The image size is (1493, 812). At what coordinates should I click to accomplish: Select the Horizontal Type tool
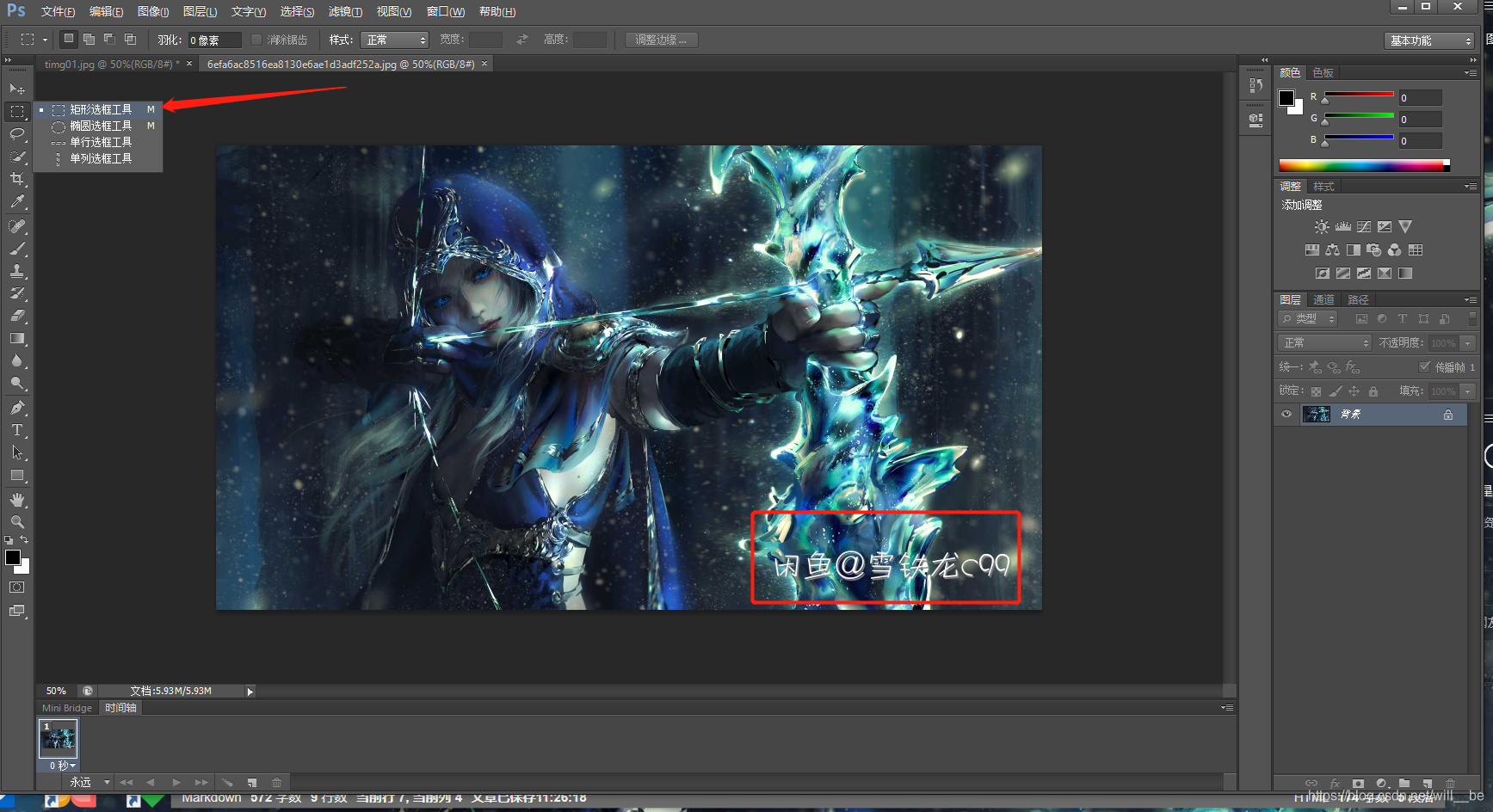pyautogui.click(x=17, y=430)
